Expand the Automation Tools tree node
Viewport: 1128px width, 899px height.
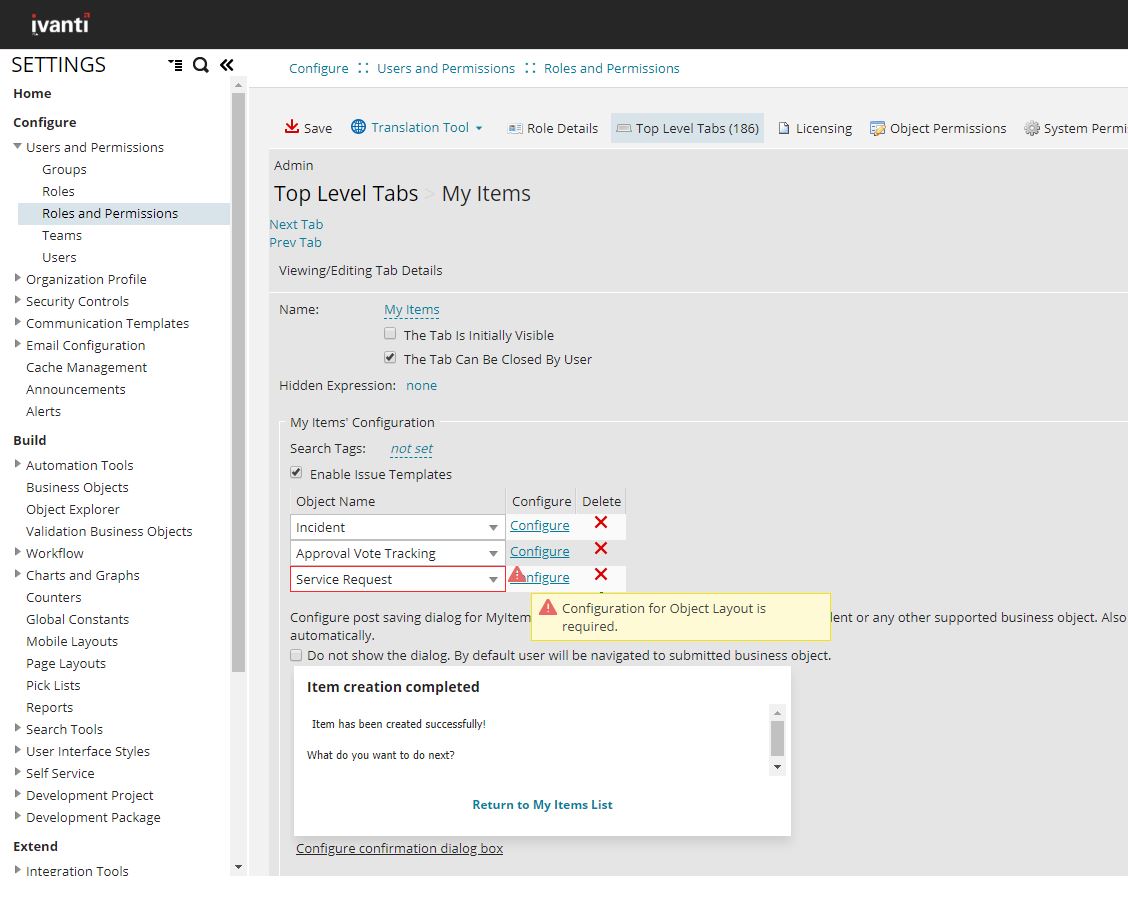pos(18,464)
